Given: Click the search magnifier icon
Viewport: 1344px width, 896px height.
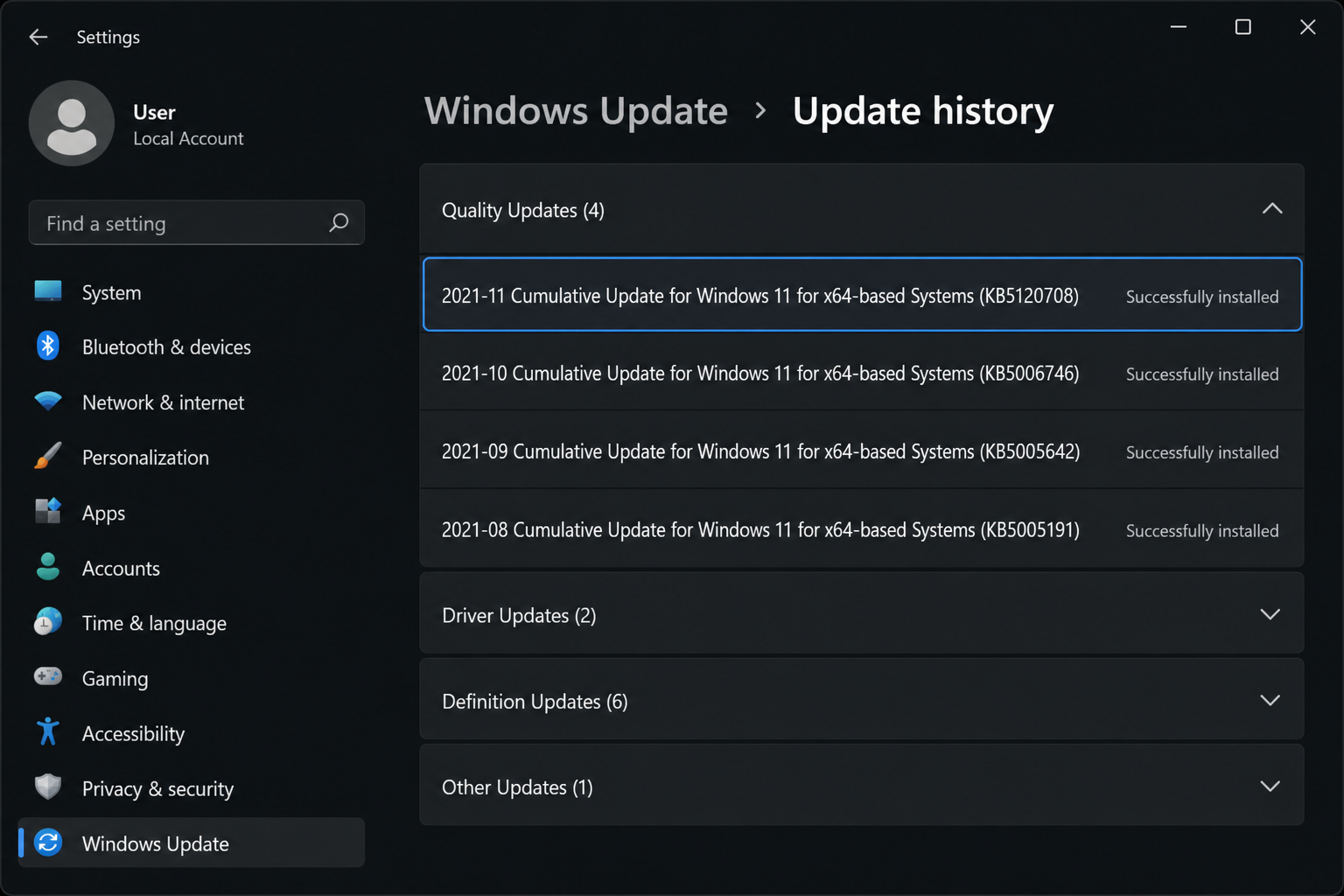Looking at the screenshot, I should point(339,223).
